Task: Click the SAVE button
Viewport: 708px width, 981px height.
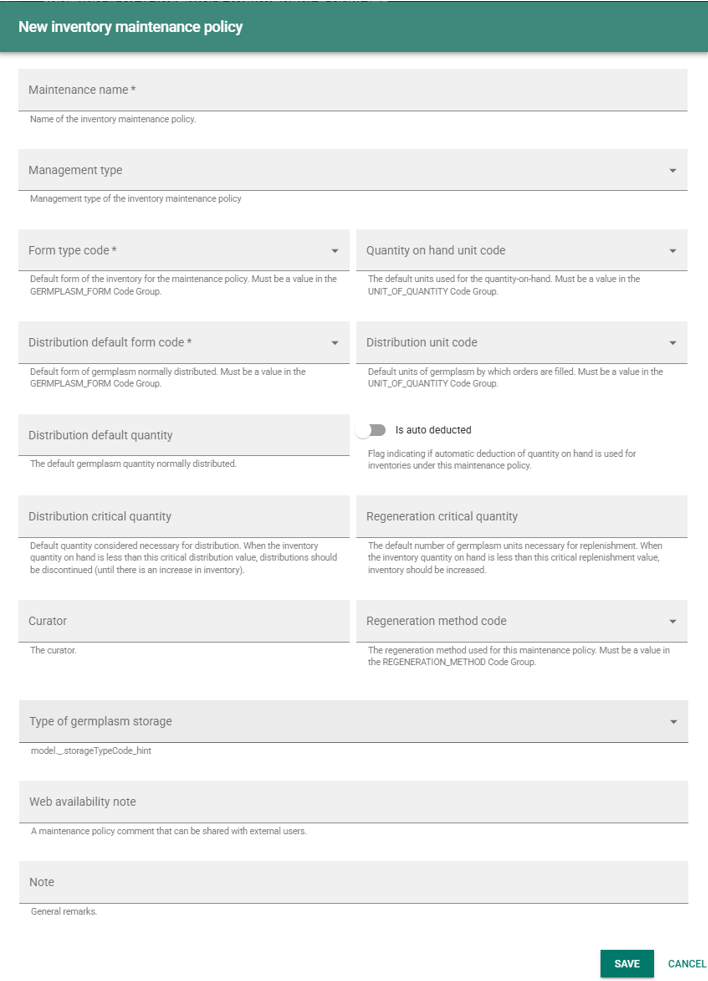Action: 627,964
